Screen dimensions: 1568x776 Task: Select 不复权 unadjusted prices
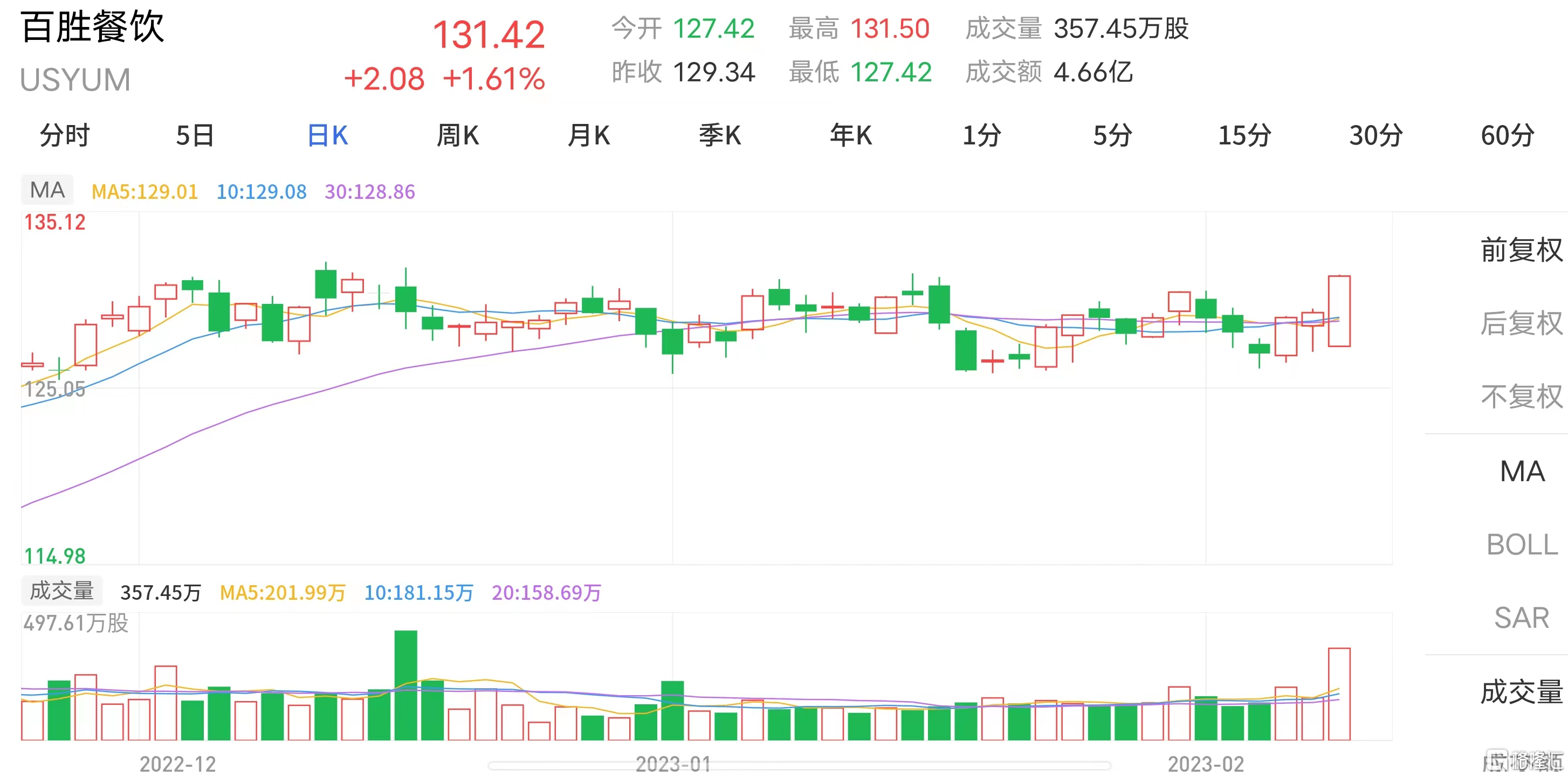[x=1521, y=397]
